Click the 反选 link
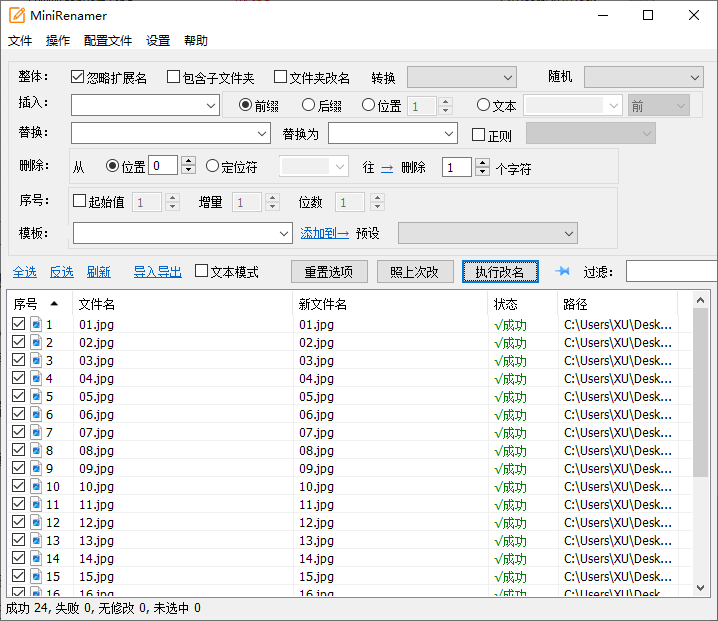 (62, 272)
